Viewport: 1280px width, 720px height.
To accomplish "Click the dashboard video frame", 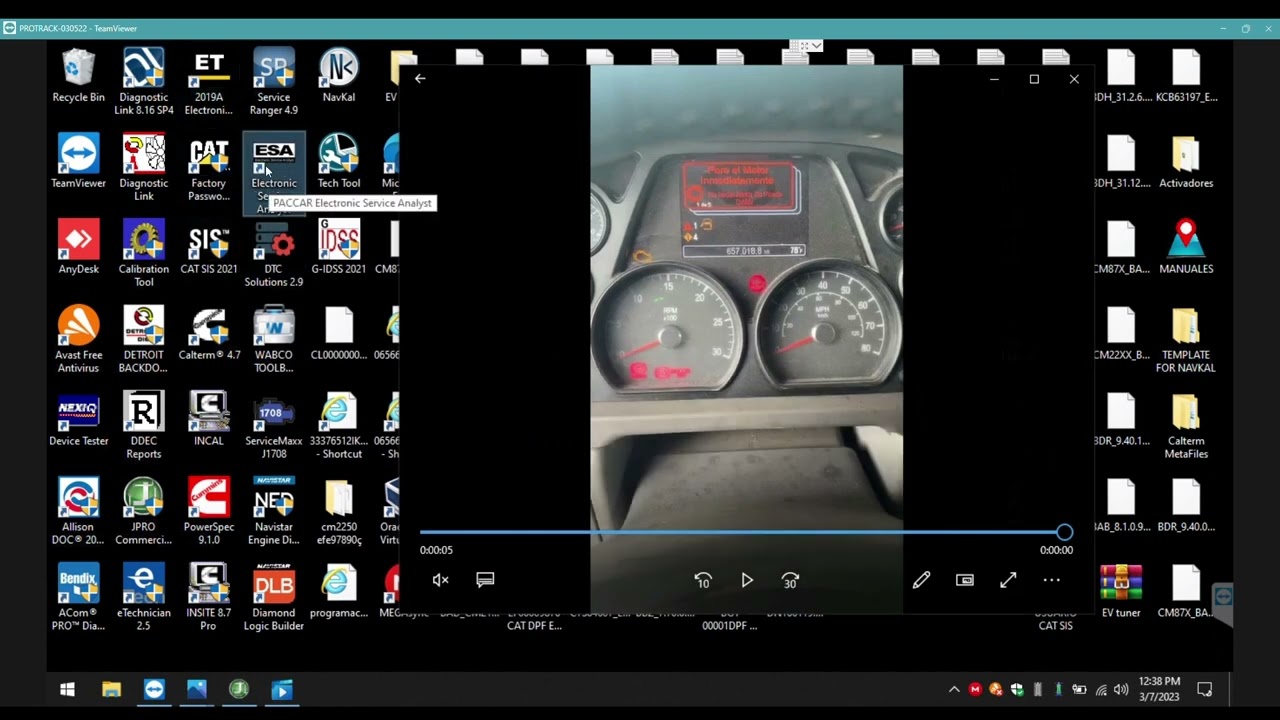I will (746, 338).
